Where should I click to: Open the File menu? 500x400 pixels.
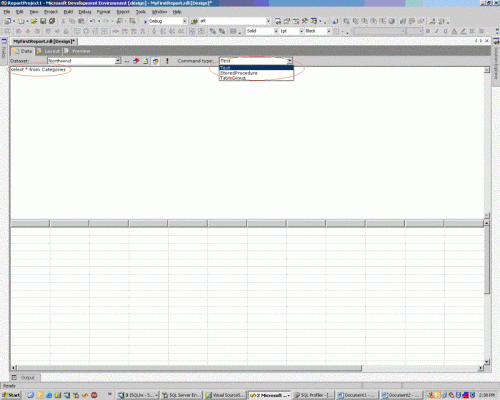point(7,12)
